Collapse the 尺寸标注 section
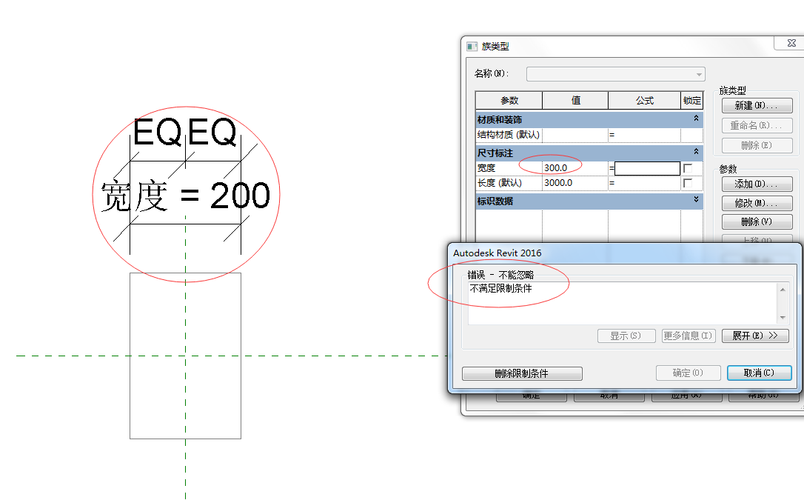 696,151
